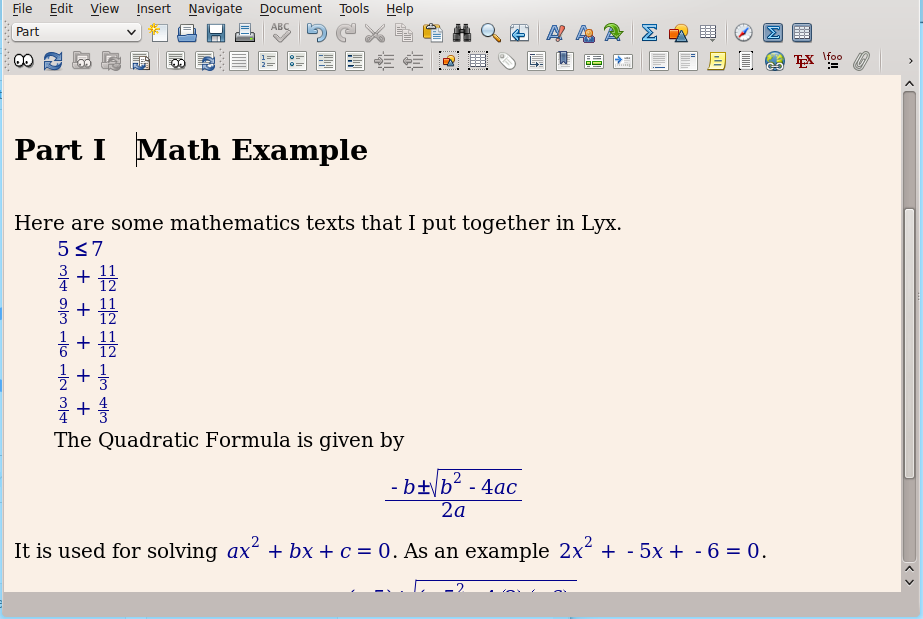This screenshot has height=619, width=923.
Task: Insert a table float
Action: 477,61
